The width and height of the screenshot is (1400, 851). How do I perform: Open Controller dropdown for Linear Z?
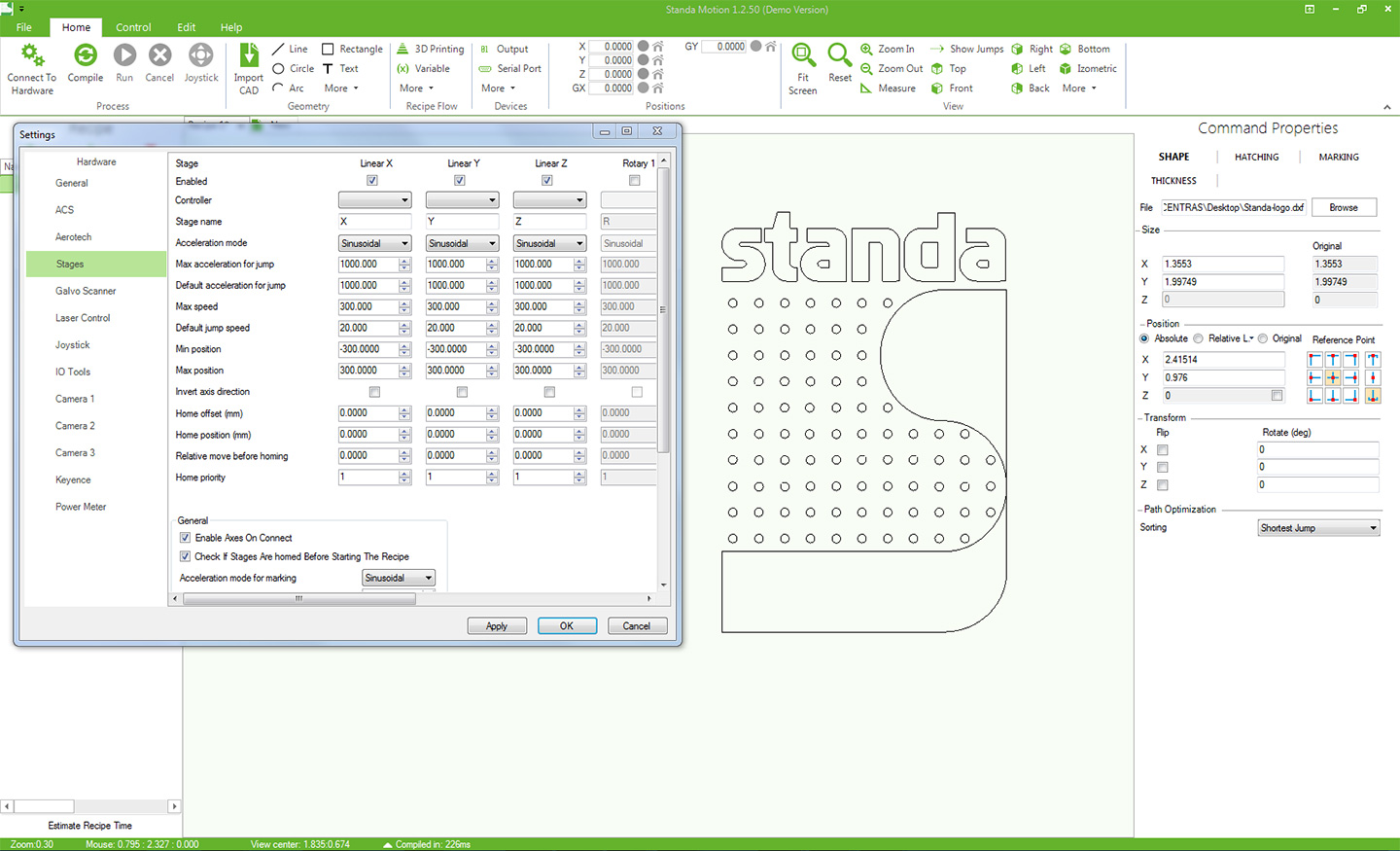[549, 200]
